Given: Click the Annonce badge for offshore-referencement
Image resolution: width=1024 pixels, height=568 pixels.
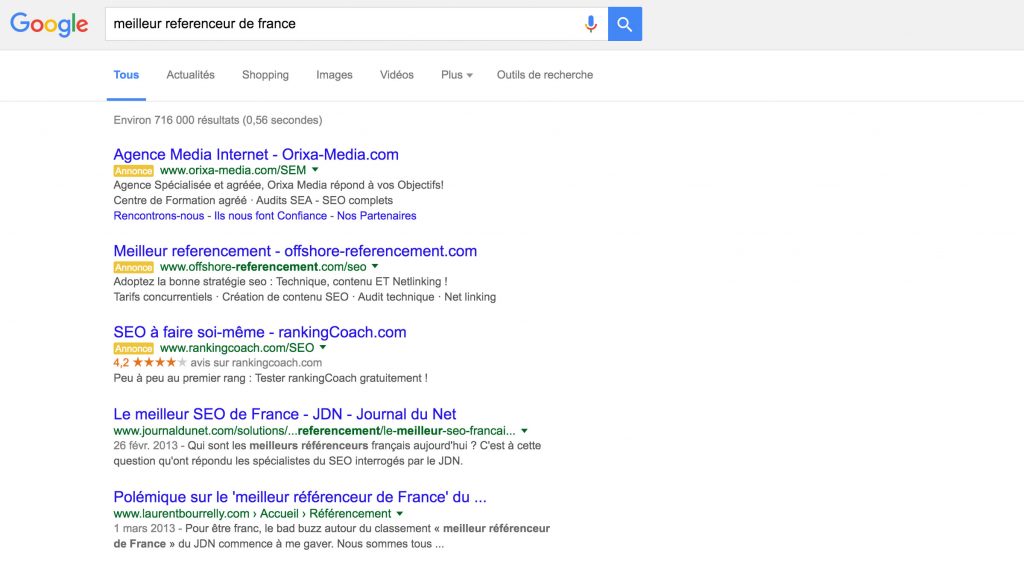Looking at the screenshot, I should tap(133, 268).
